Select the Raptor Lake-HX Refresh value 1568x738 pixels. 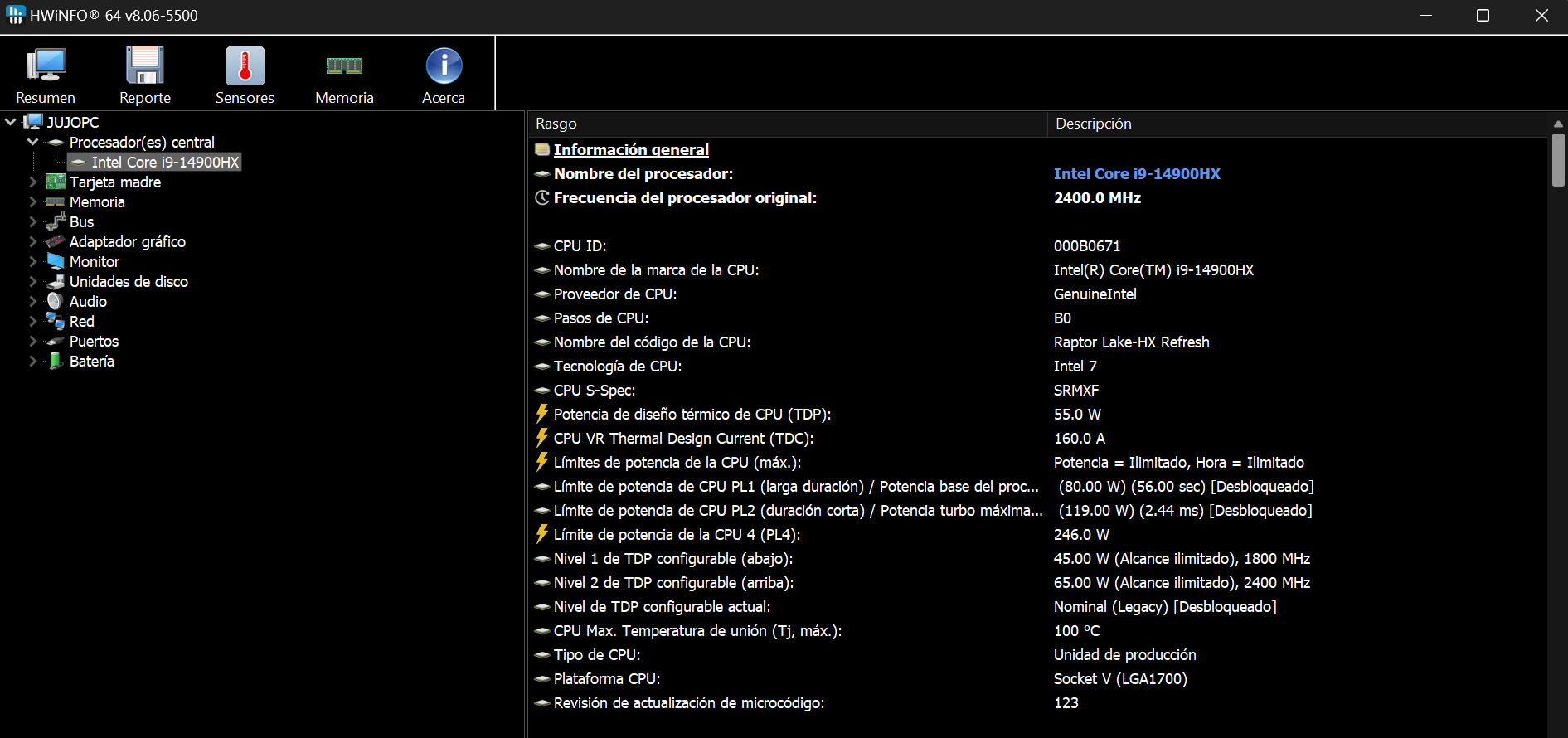(1131, 342)
